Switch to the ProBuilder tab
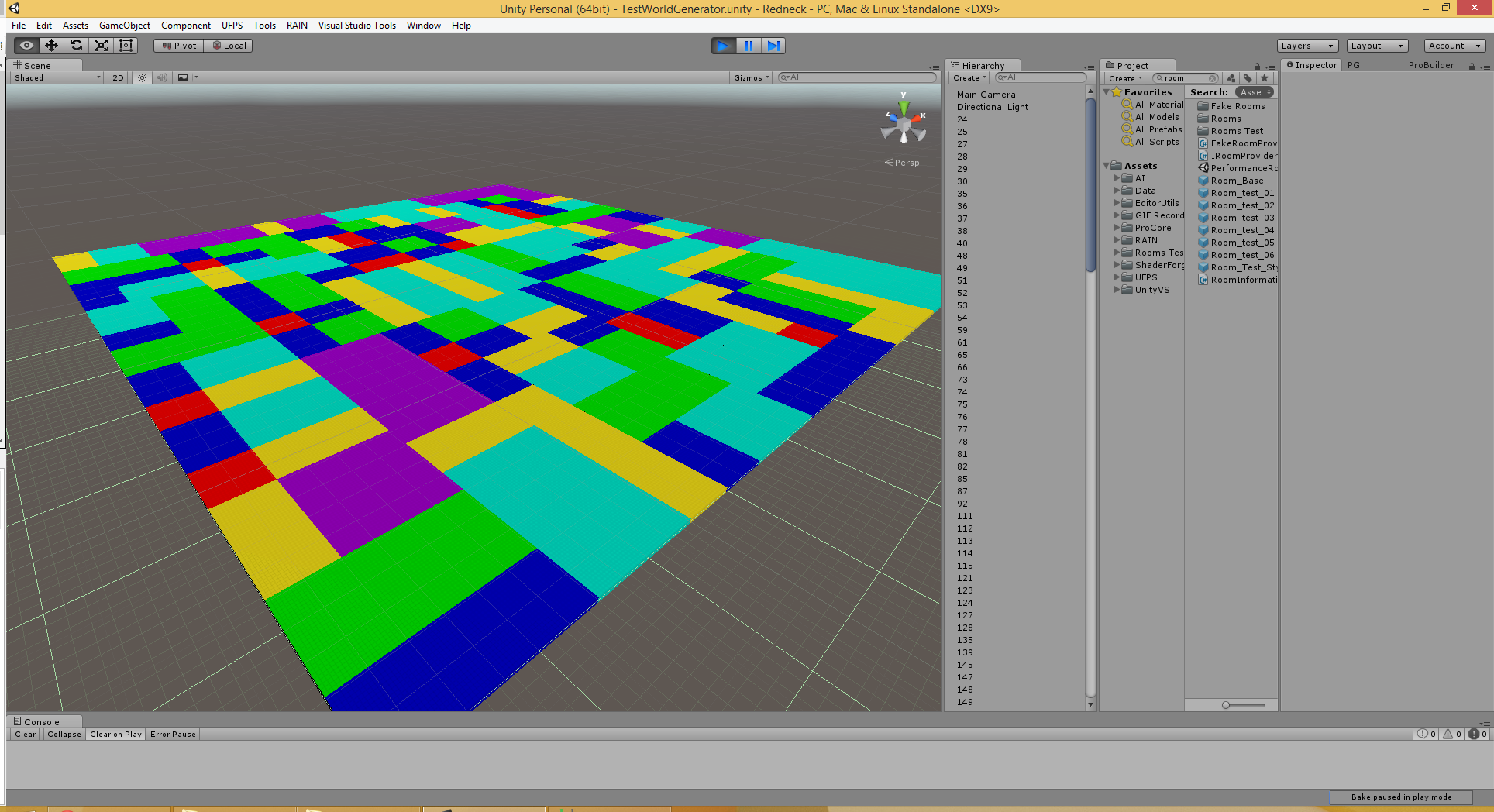Viewport: 1494px width, 812px height. tap(1431, 65)
